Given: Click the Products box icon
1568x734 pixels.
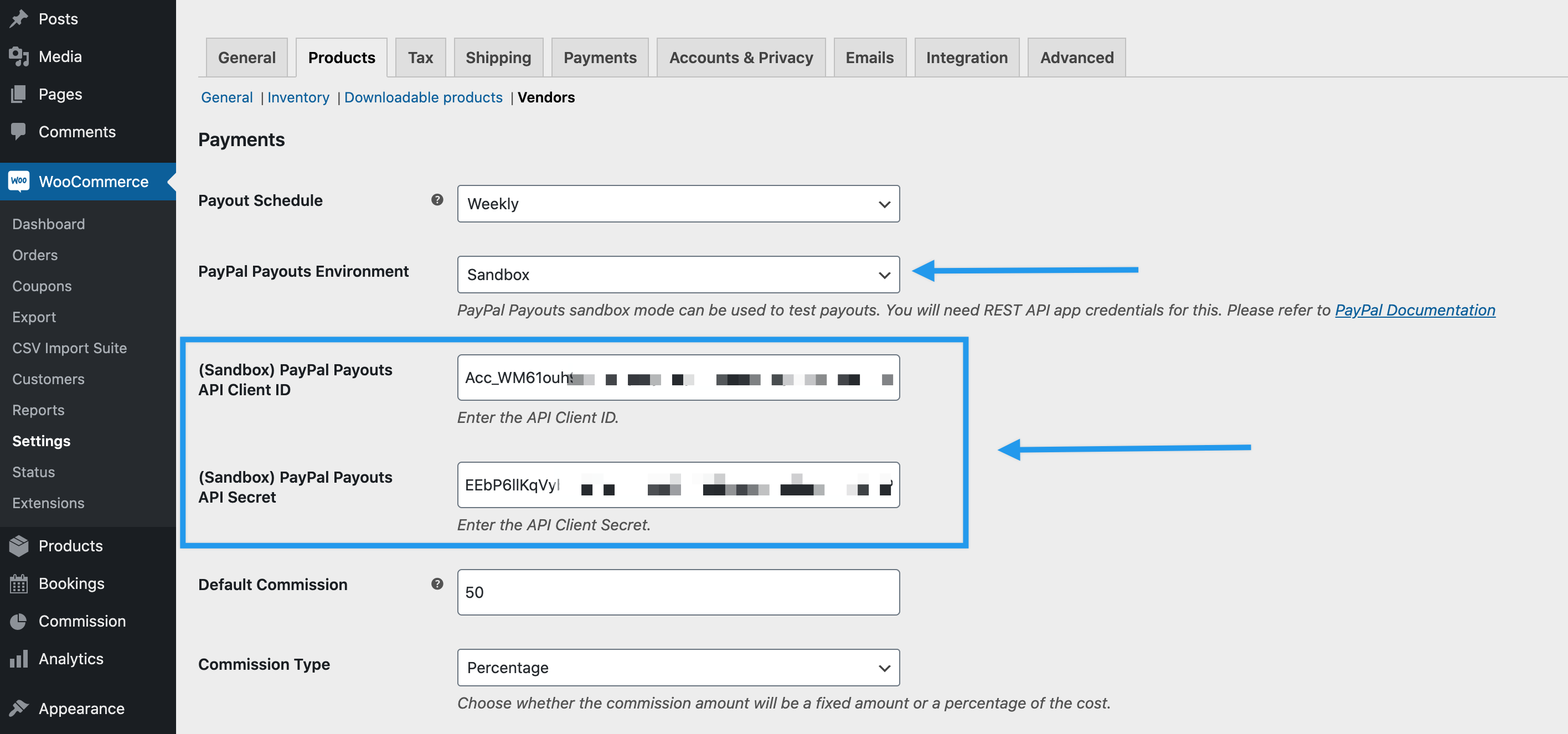Looking at the screenshot, I should [x=19, y=545].
